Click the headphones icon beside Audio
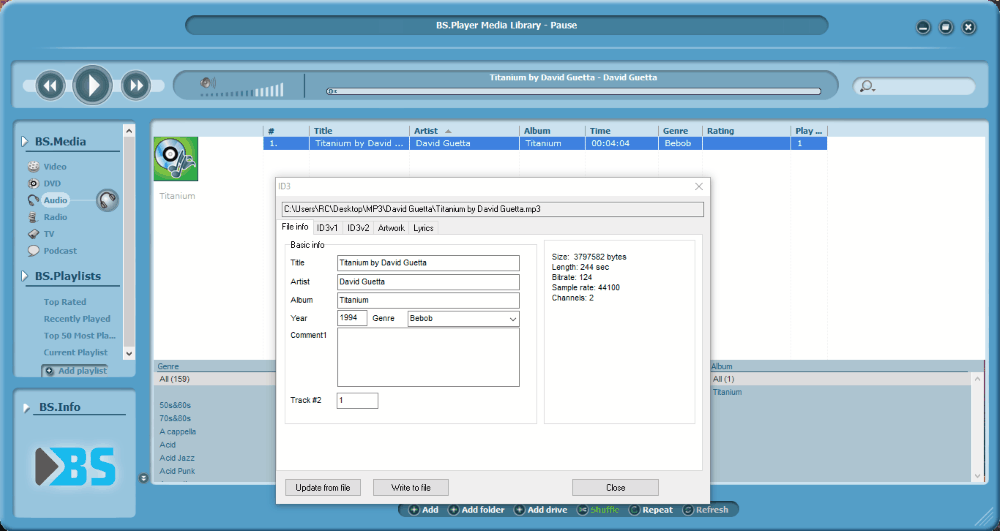1000x531 pixels. [x=107, y=200]
